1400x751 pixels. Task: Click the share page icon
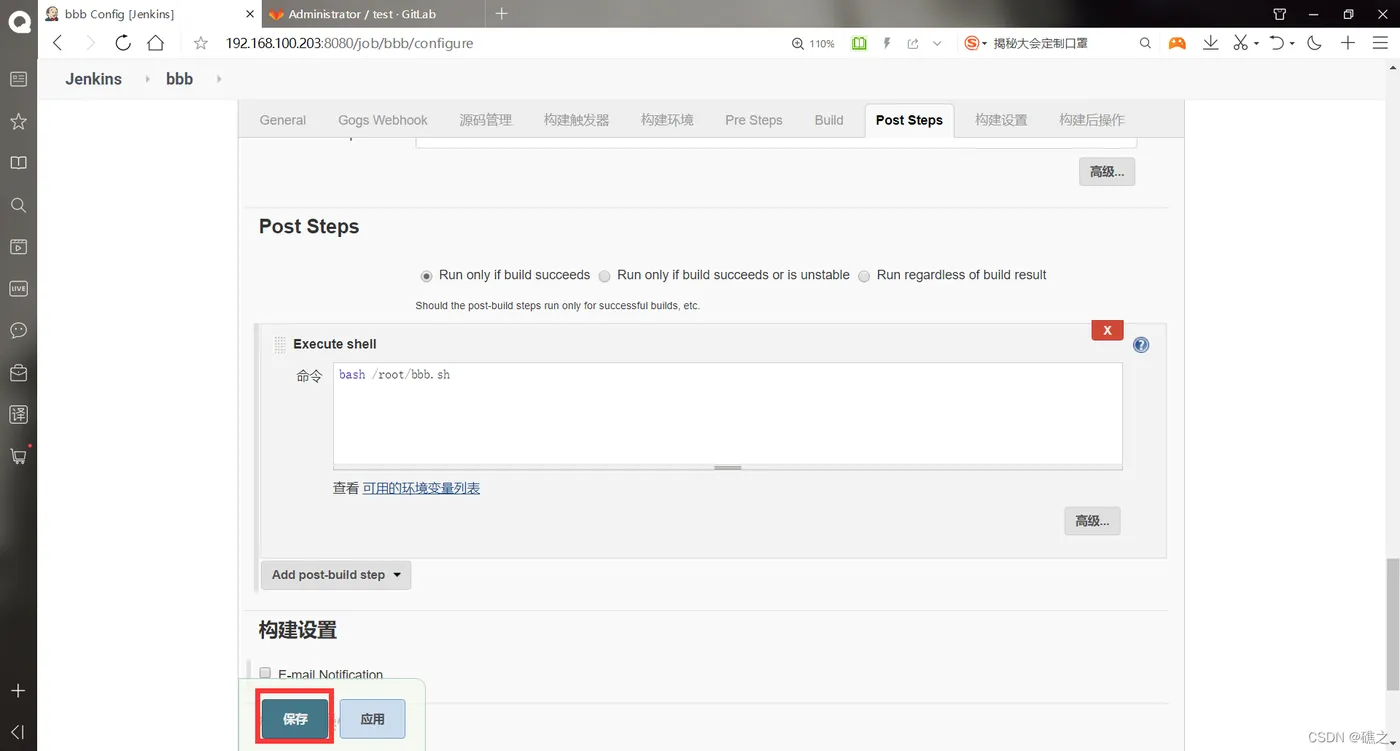[913, 43]
